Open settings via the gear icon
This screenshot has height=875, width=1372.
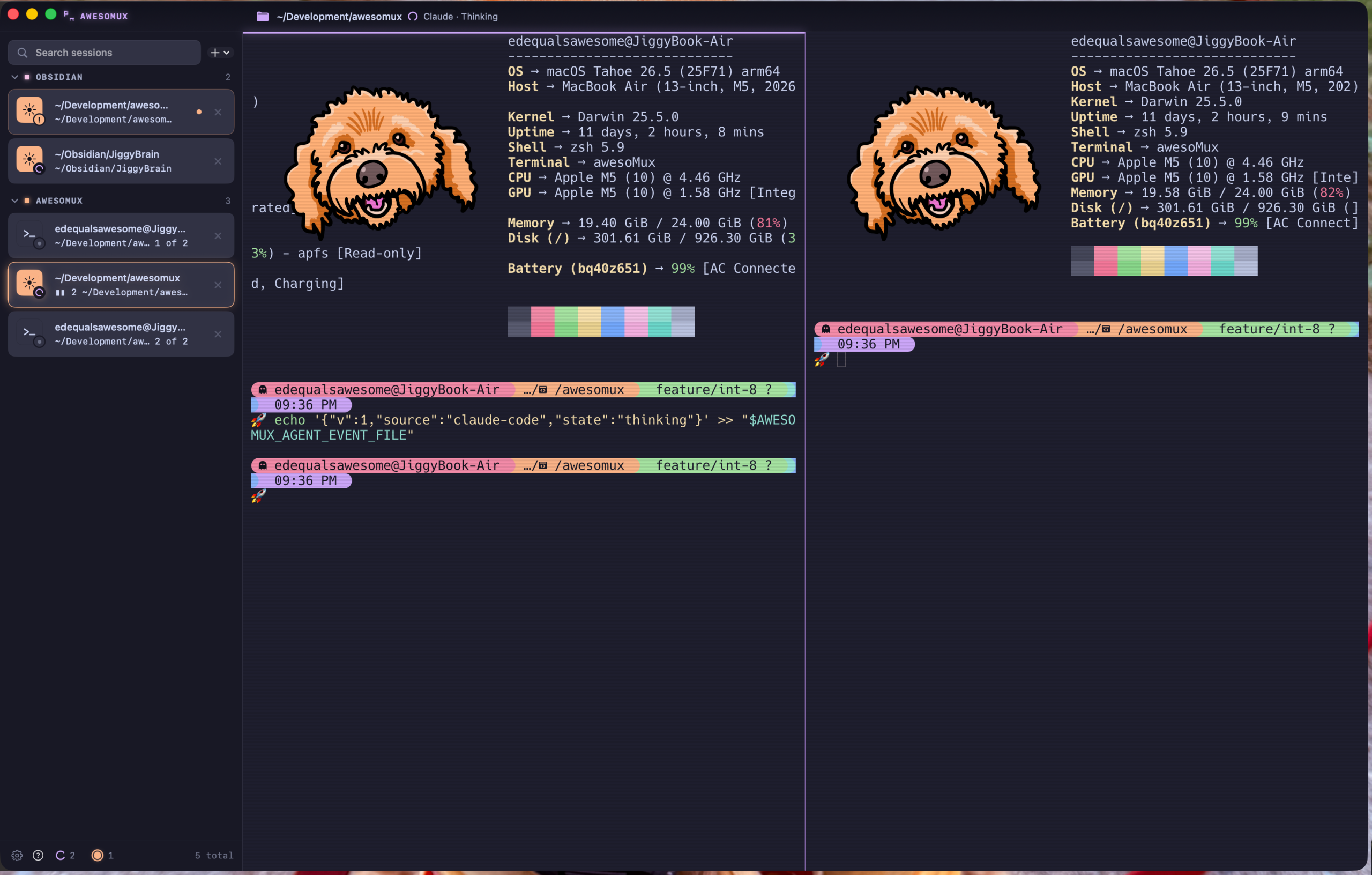(17, 855)
